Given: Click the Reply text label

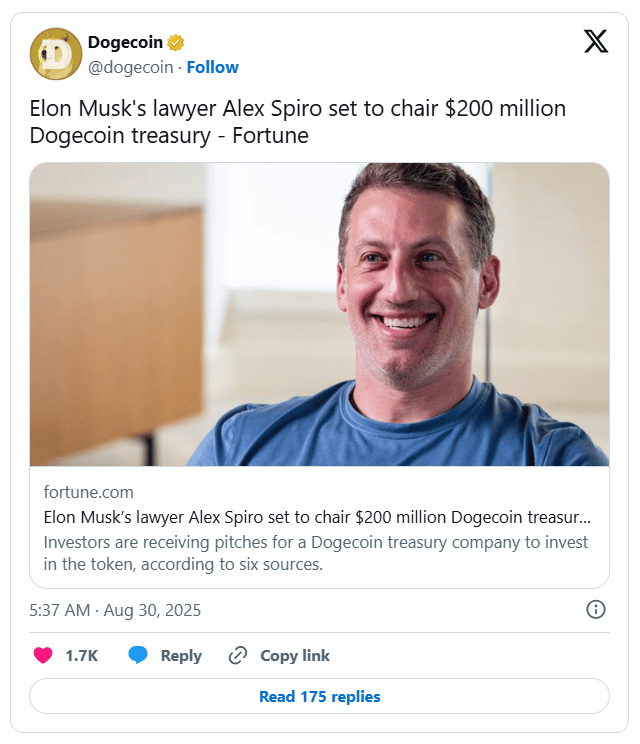Looking at the screenshot, I should 181,656.
